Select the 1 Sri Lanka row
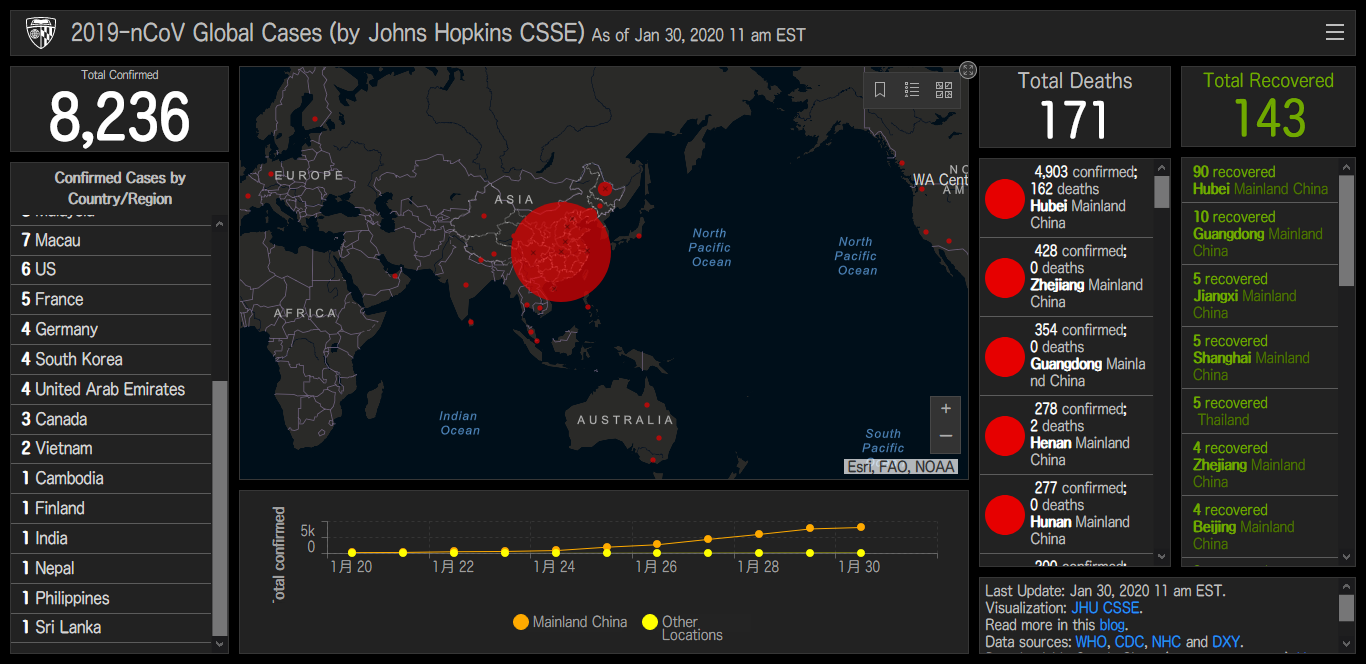1366x664 pixels. pos(111,628)
